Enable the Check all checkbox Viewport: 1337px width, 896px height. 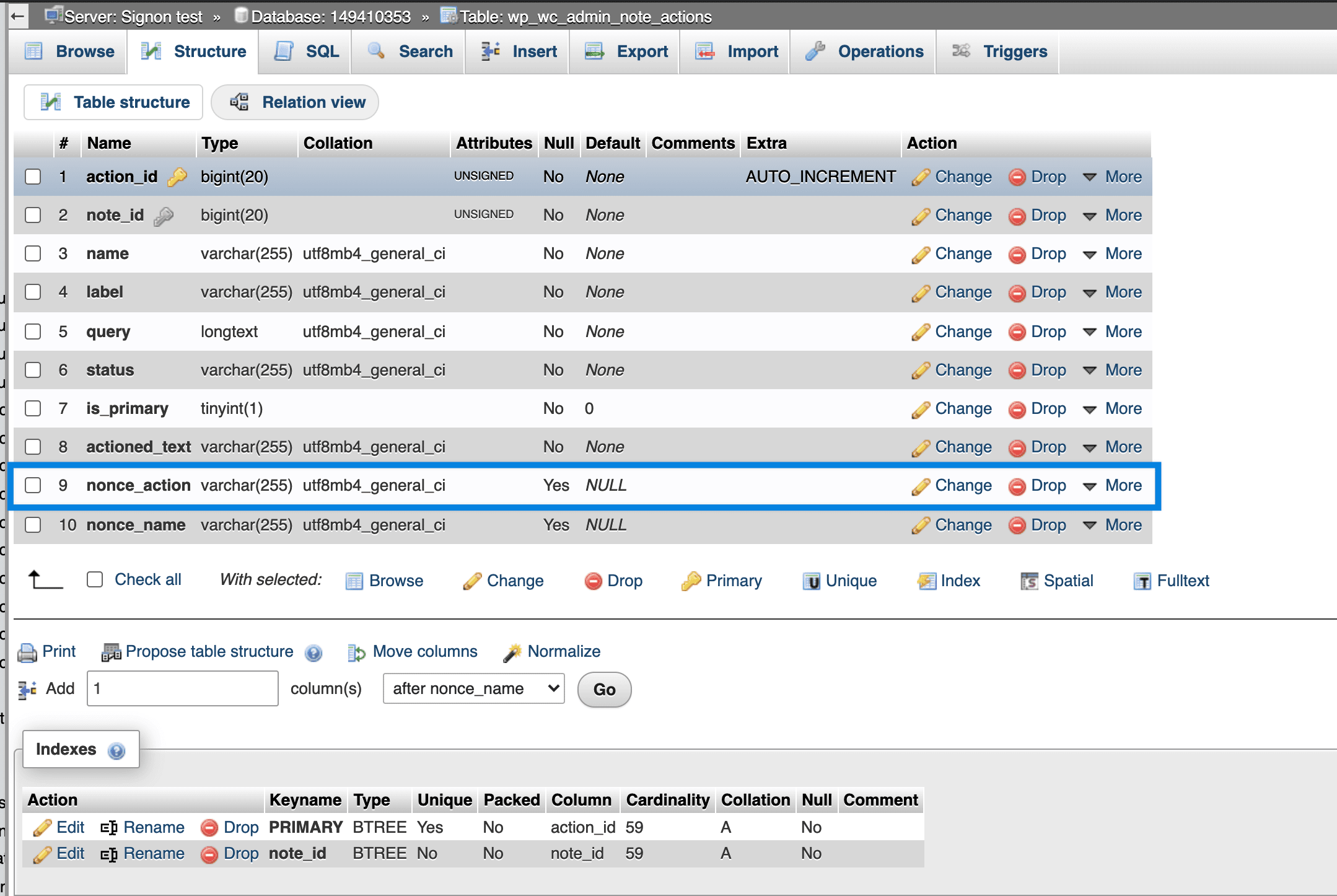tap(94, 579)
